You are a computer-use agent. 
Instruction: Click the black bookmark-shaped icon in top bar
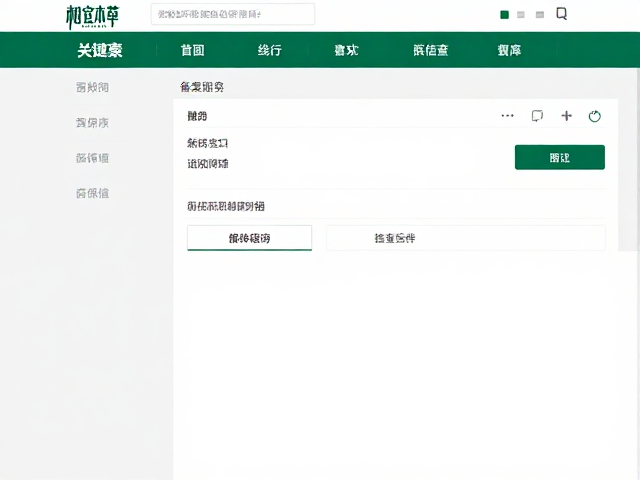click(x=562, y=14)
